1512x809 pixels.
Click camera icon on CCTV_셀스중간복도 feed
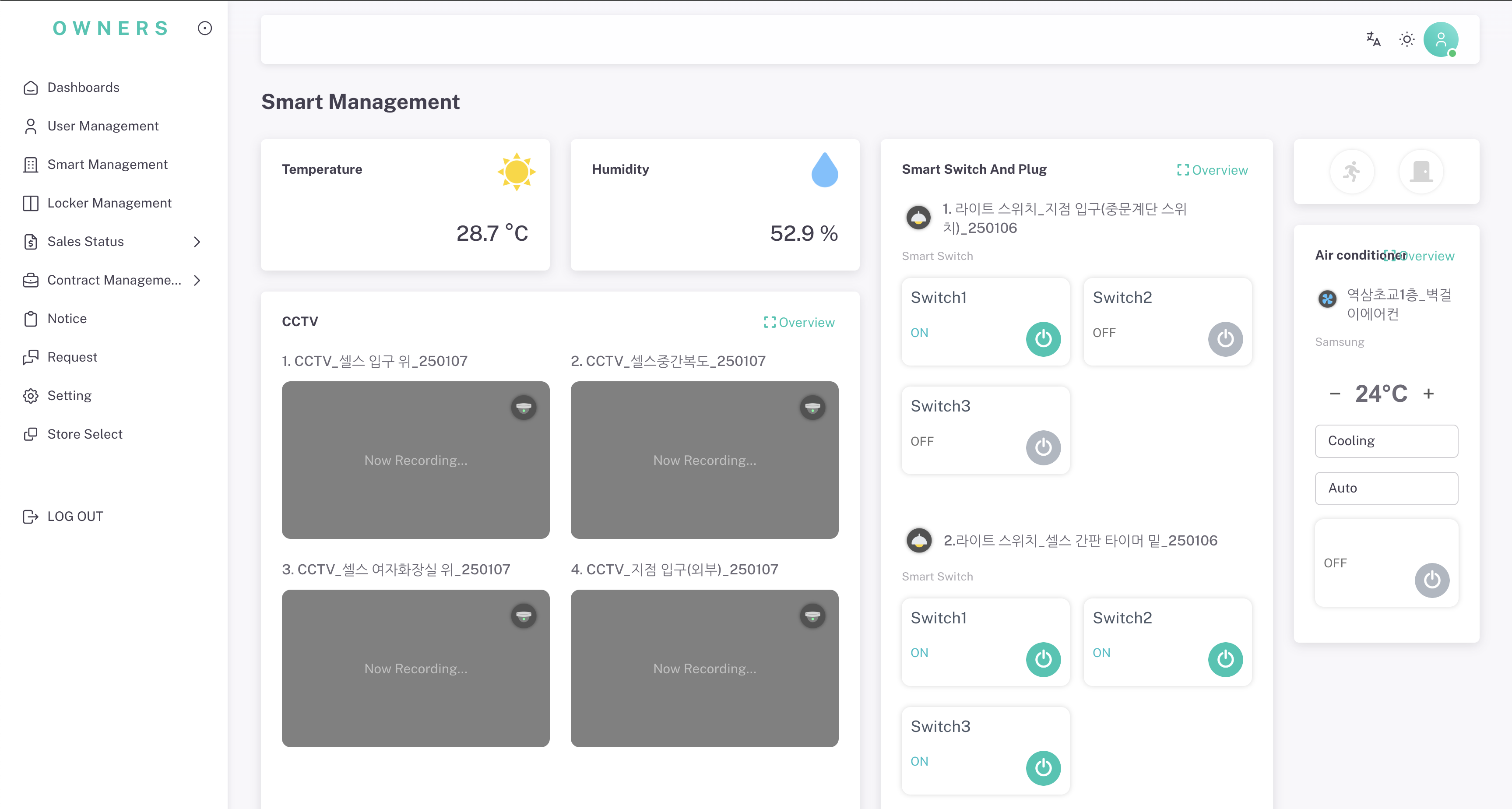click(x=812, y=408)
